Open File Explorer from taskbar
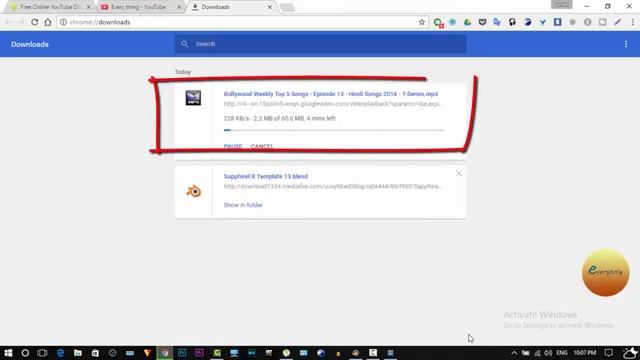 78,353
